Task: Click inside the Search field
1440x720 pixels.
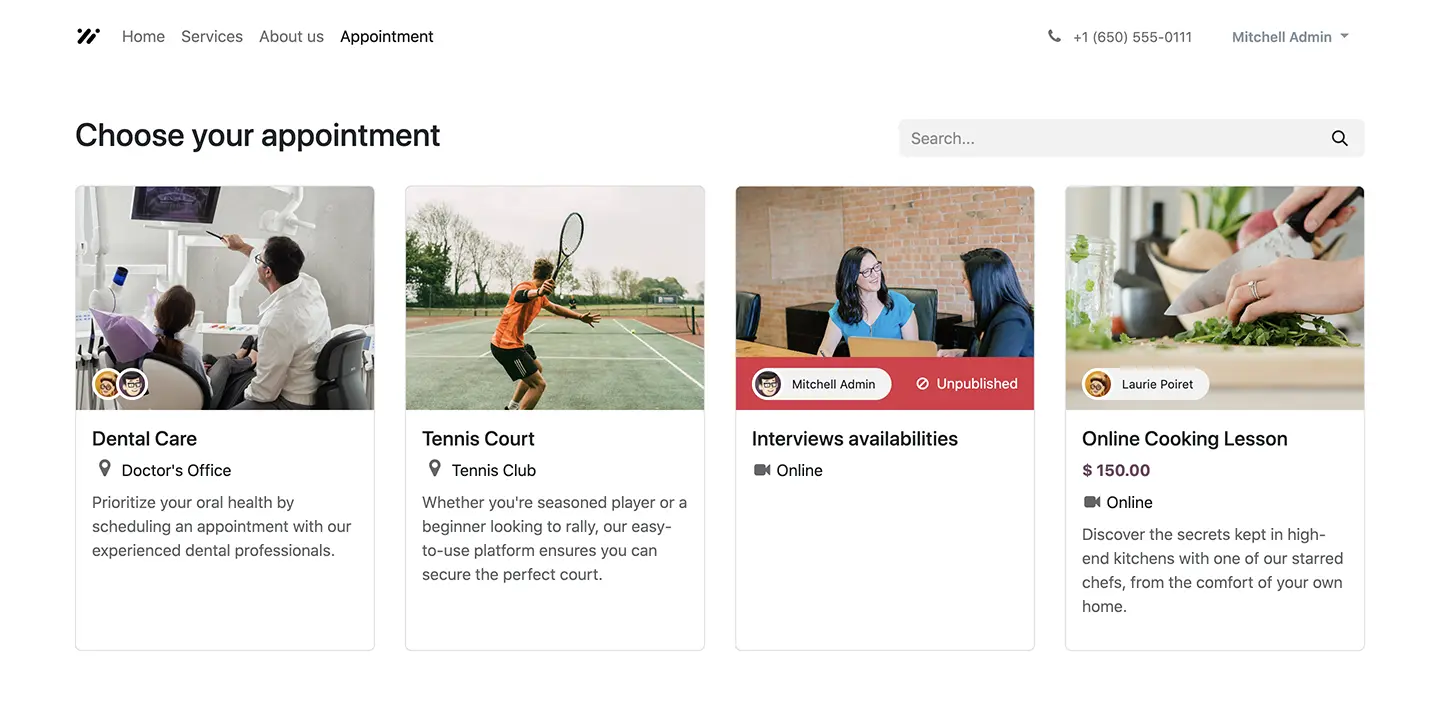Action: (1100, 138)
